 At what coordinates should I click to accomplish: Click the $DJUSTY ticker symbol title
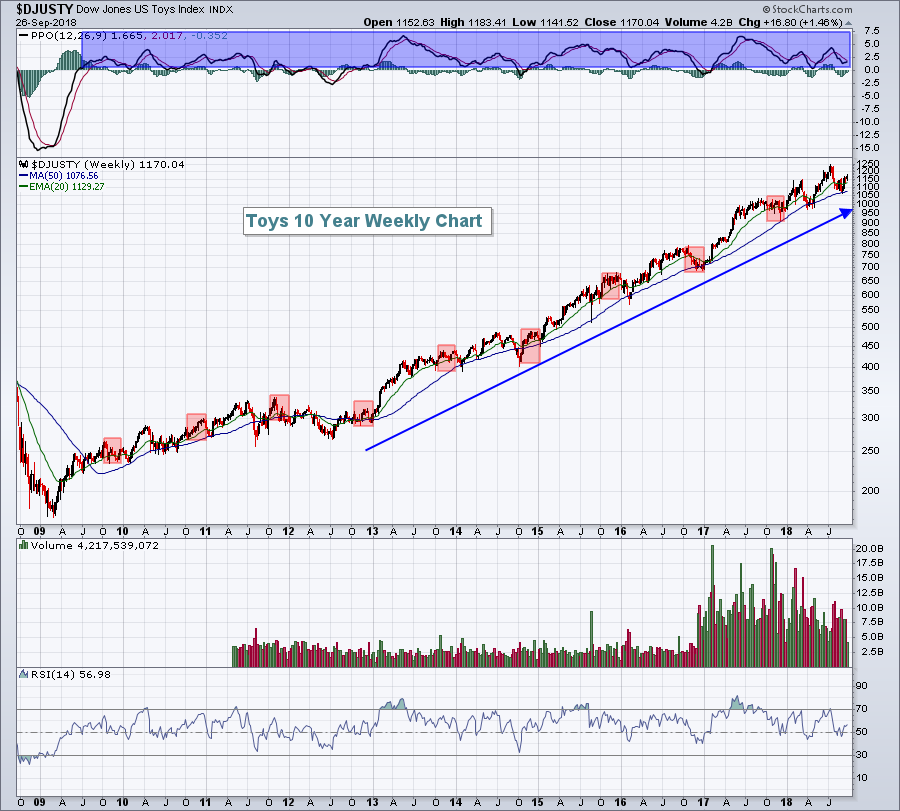[44, 9]
